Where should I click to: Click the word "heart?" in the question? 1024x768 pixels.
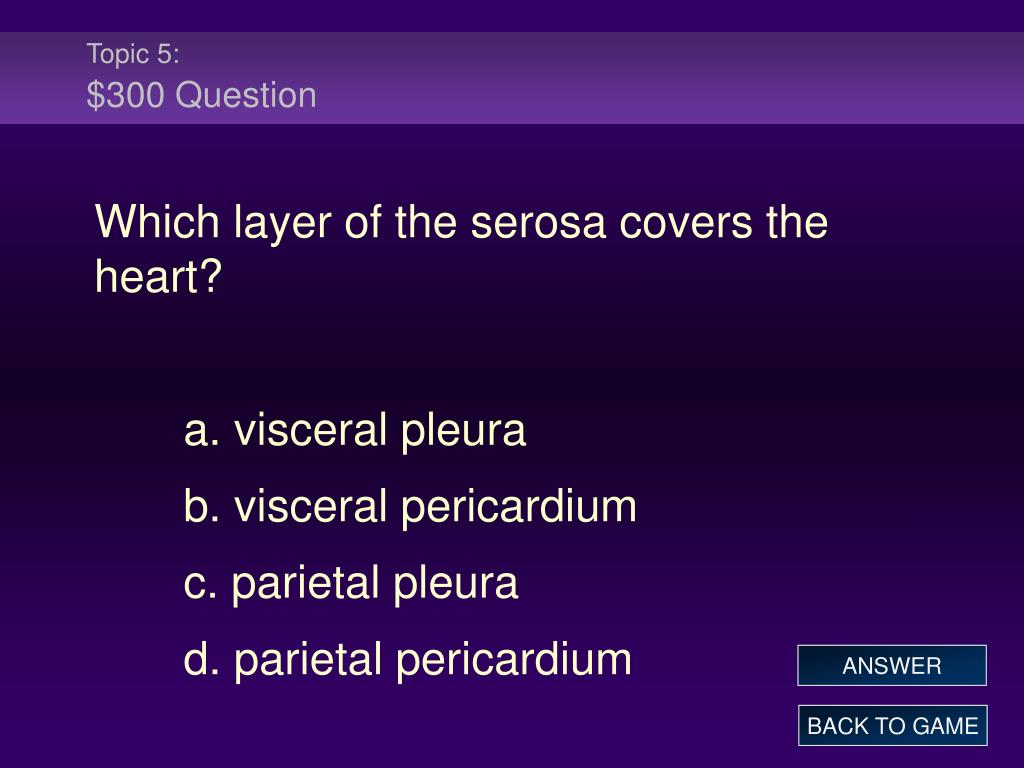pyautogui.click(x=159, y=277)
